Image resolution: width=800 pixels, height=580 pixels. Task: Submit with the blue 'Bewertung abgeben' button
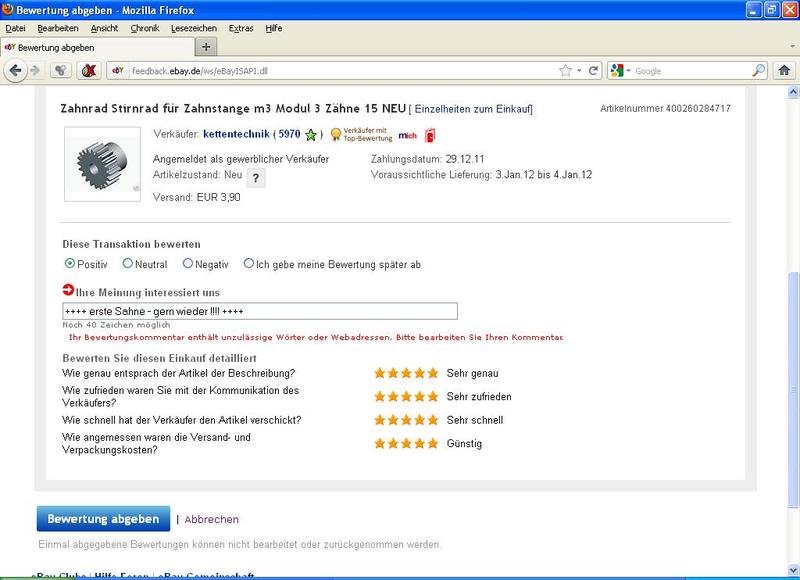[103, 519]
